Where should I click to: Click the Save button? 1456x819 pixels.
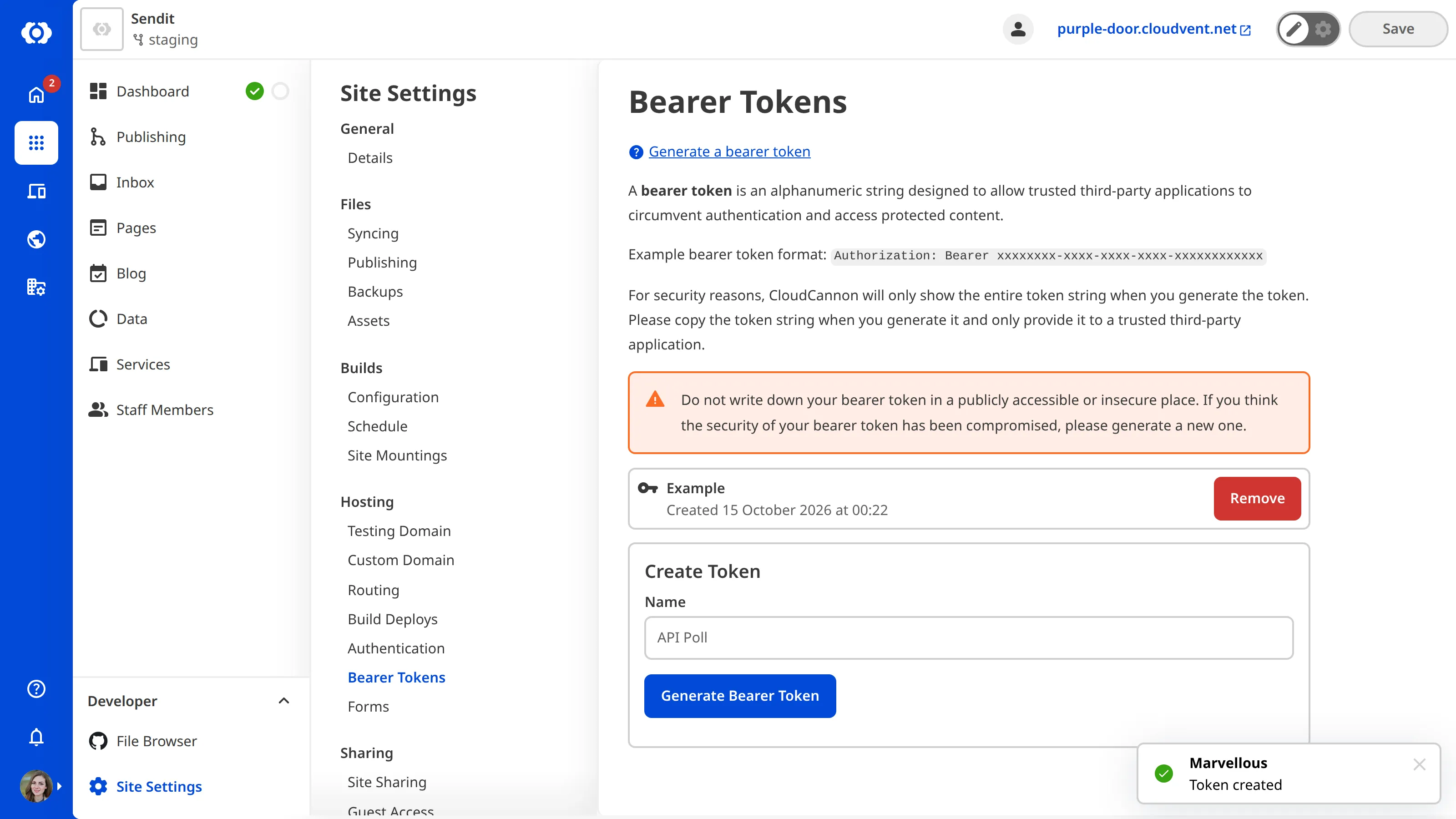coord(1398,29)
